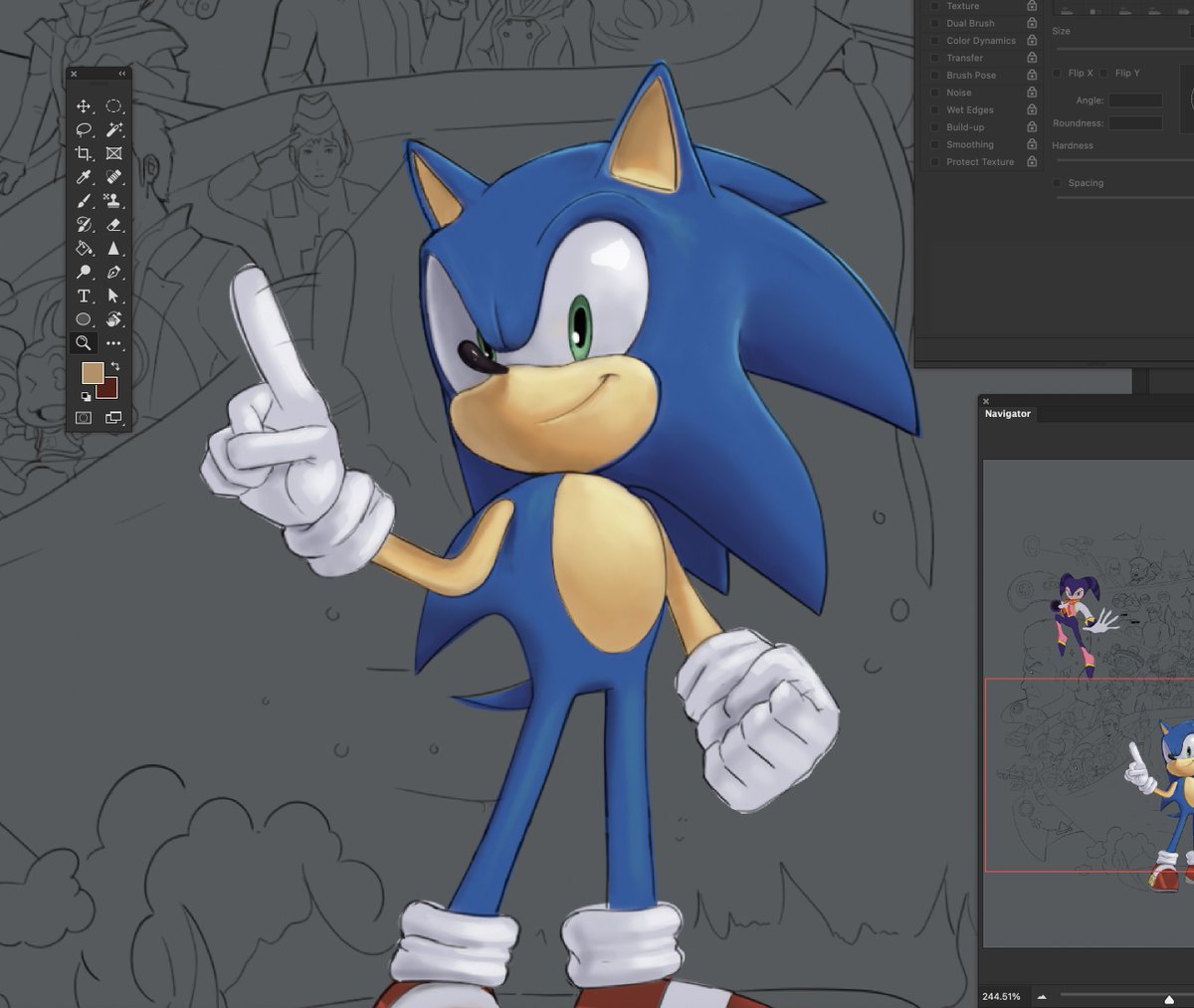This screenshot has height=1008, width=1194.
Task: Select the Lasso tool
Action: 84,129
